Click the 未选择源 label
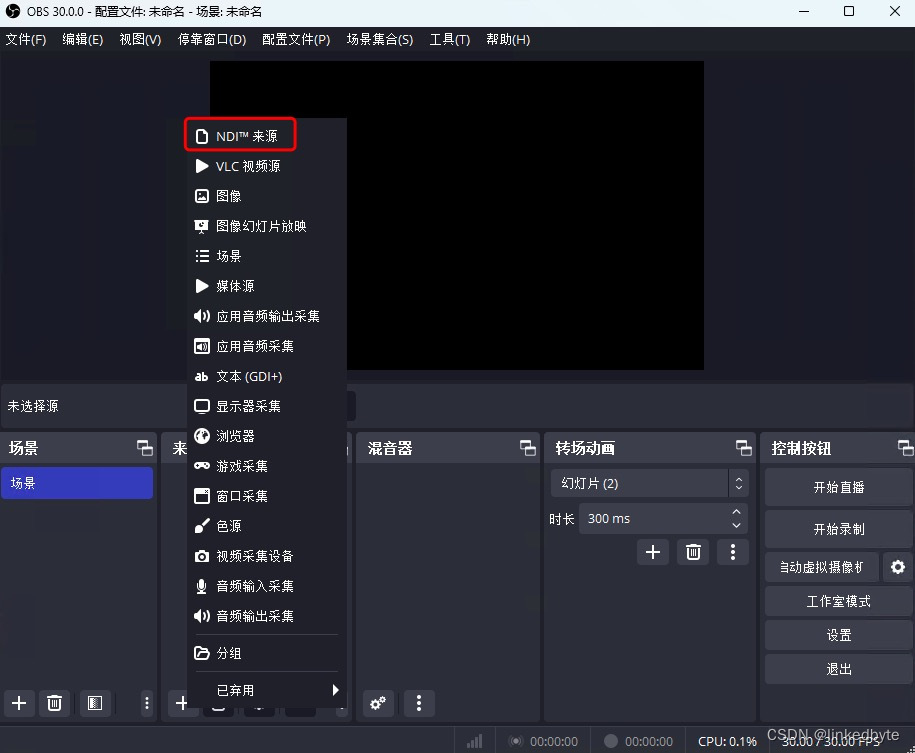This screenshot has width=915, height=753. click(x=33, y=406)
